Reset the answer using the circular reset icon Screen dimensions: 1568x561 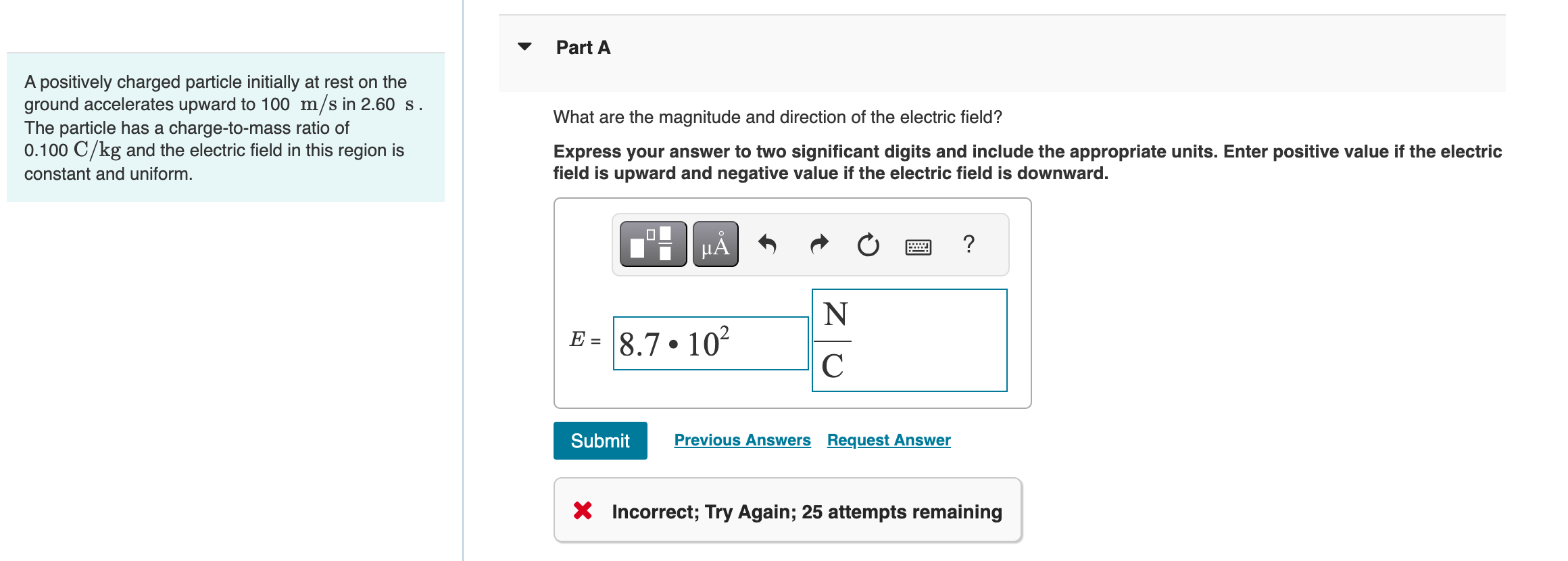tap(867, 245)
